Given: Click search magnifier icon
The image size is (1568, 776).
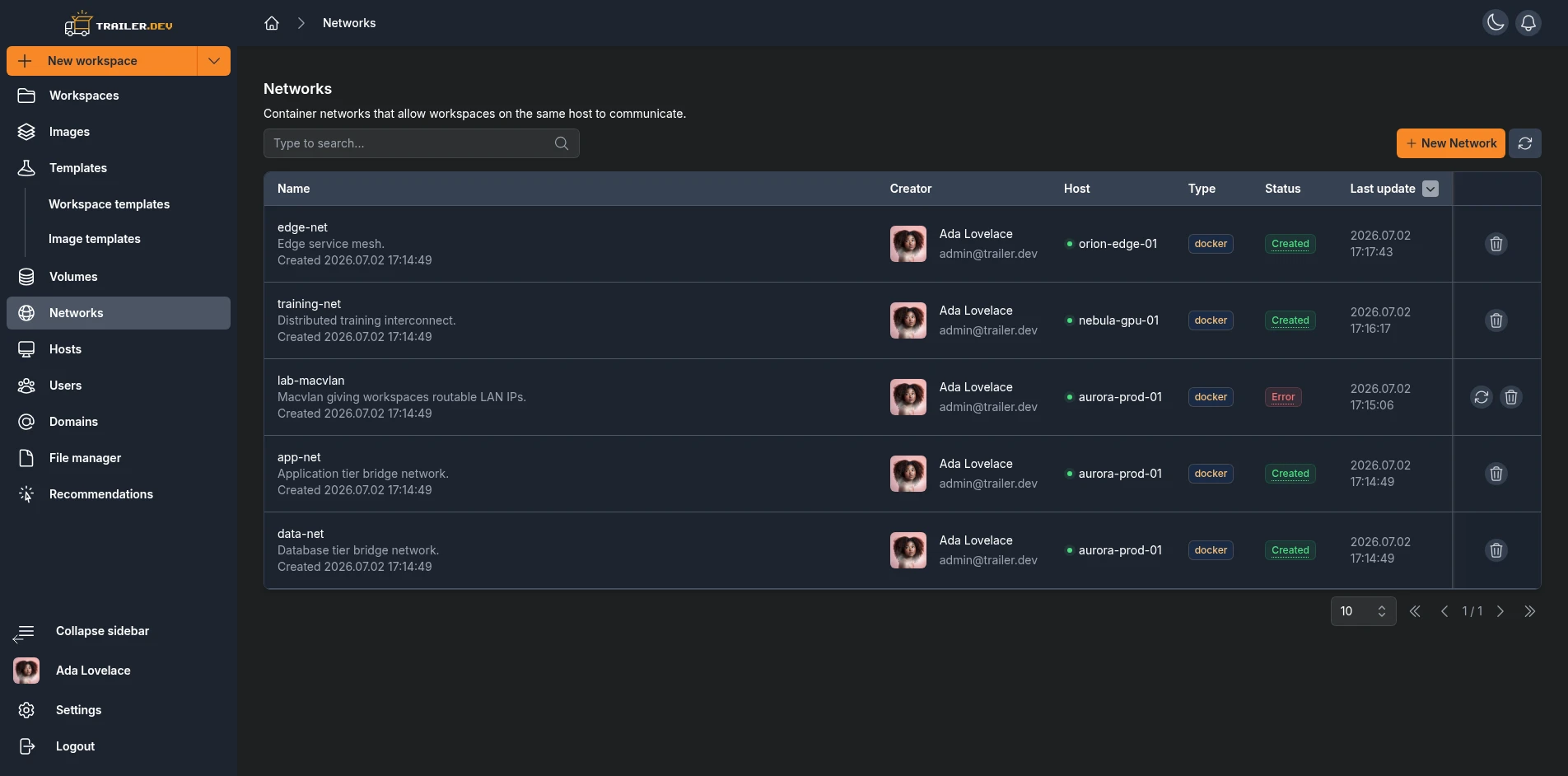Looking at the screenshot, I should click(x=562, y=143).
